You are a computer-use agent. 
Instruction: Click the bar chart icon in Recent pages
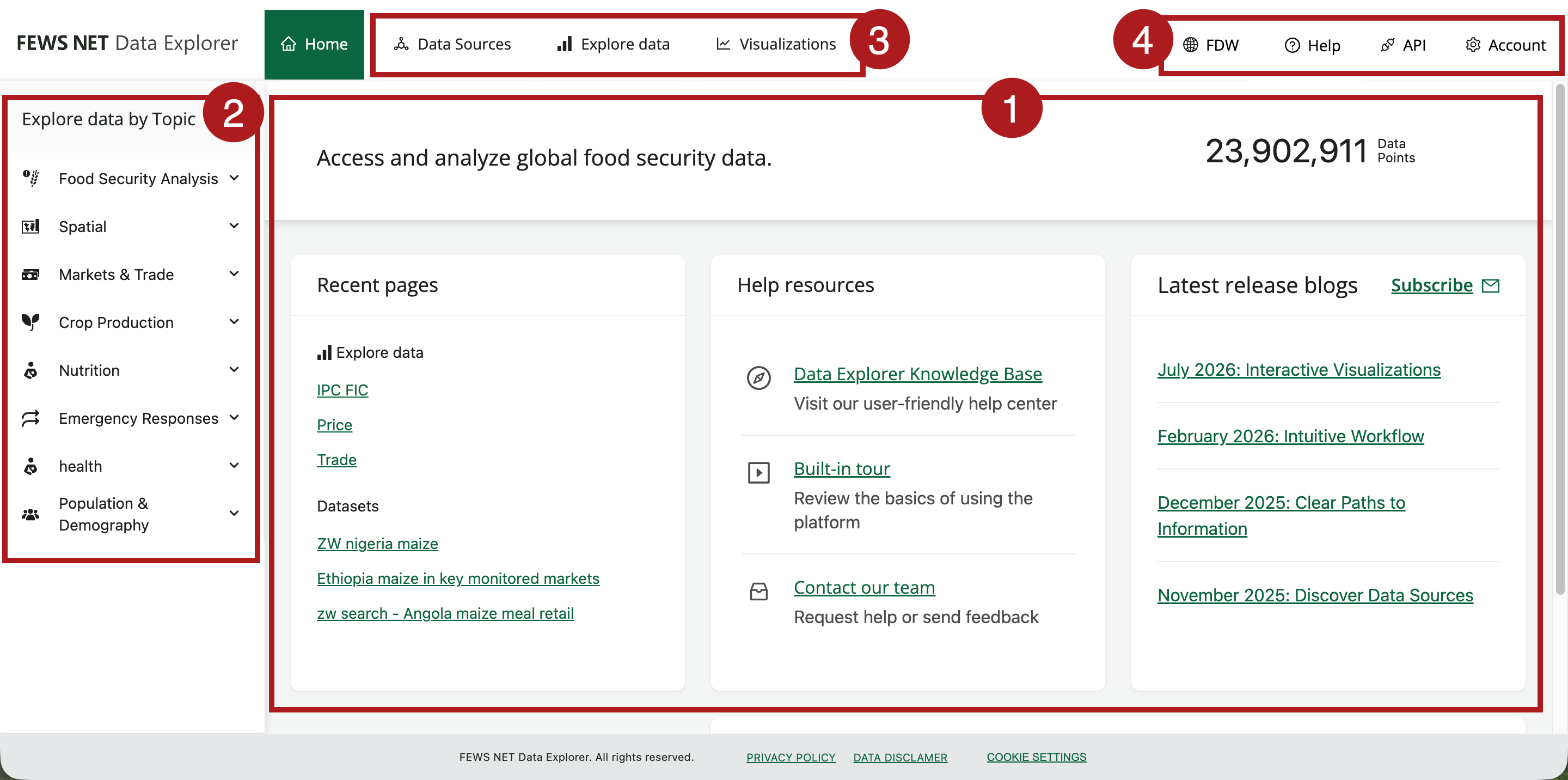click(x=324, y=352)
